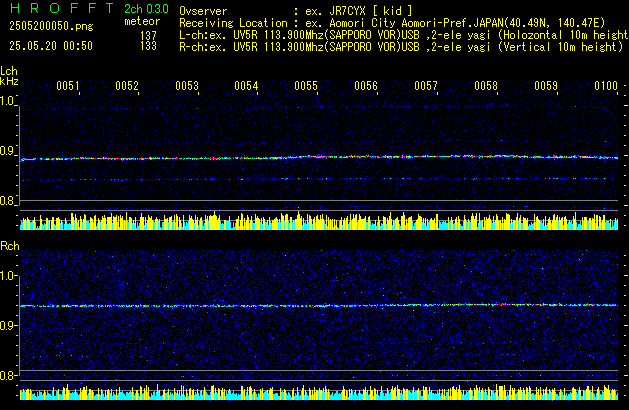Click the meteor count 137

[x=148, y=36]
